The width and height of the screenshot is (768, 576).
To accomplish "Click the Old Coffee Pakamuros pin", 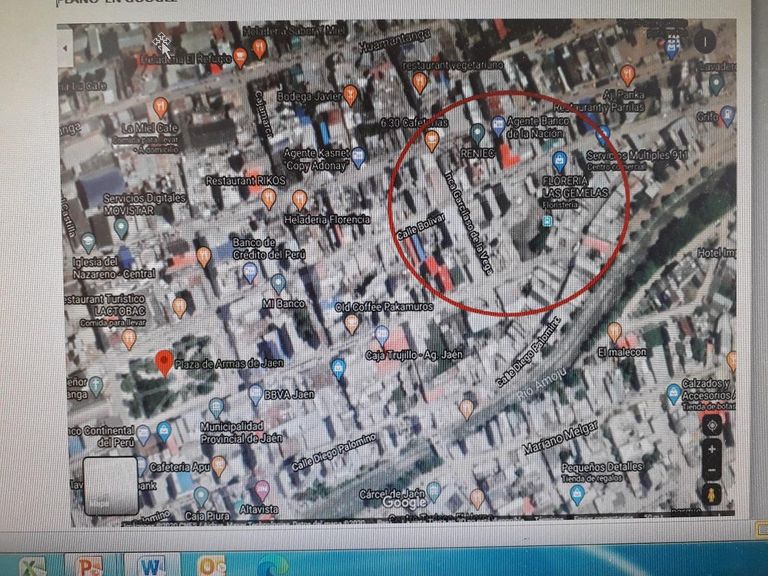I will pos(352,324).
